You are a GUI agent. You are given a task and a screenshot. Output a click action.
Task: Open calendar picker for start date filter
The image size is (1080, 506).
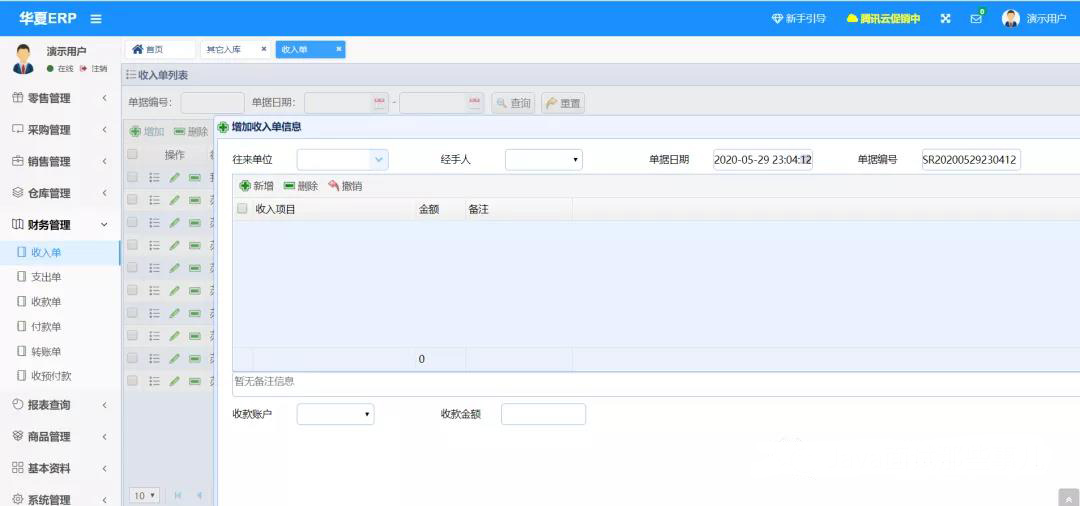pos(380,103)
